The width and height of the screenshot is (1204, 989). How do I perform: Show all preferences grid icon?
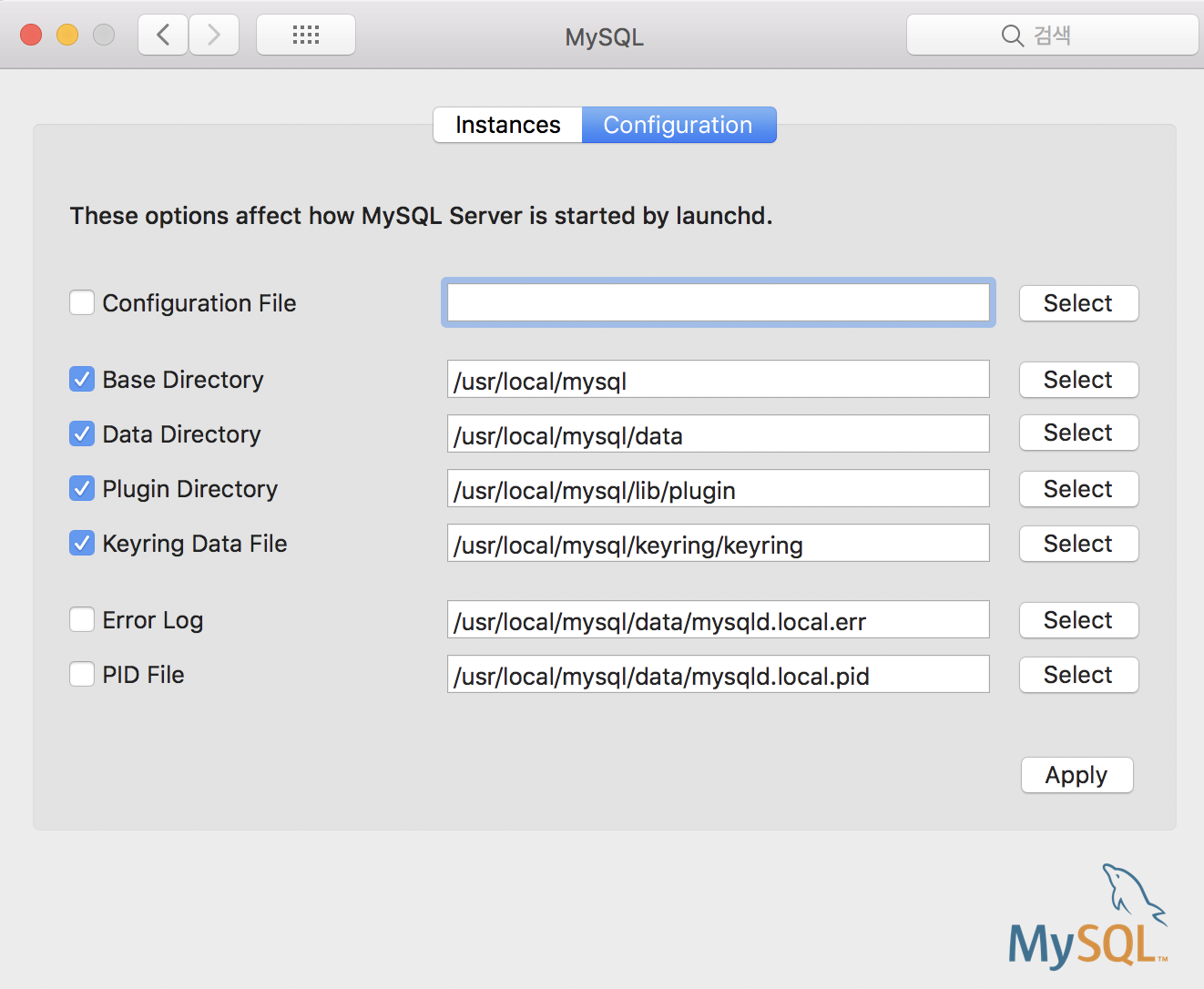306,35
